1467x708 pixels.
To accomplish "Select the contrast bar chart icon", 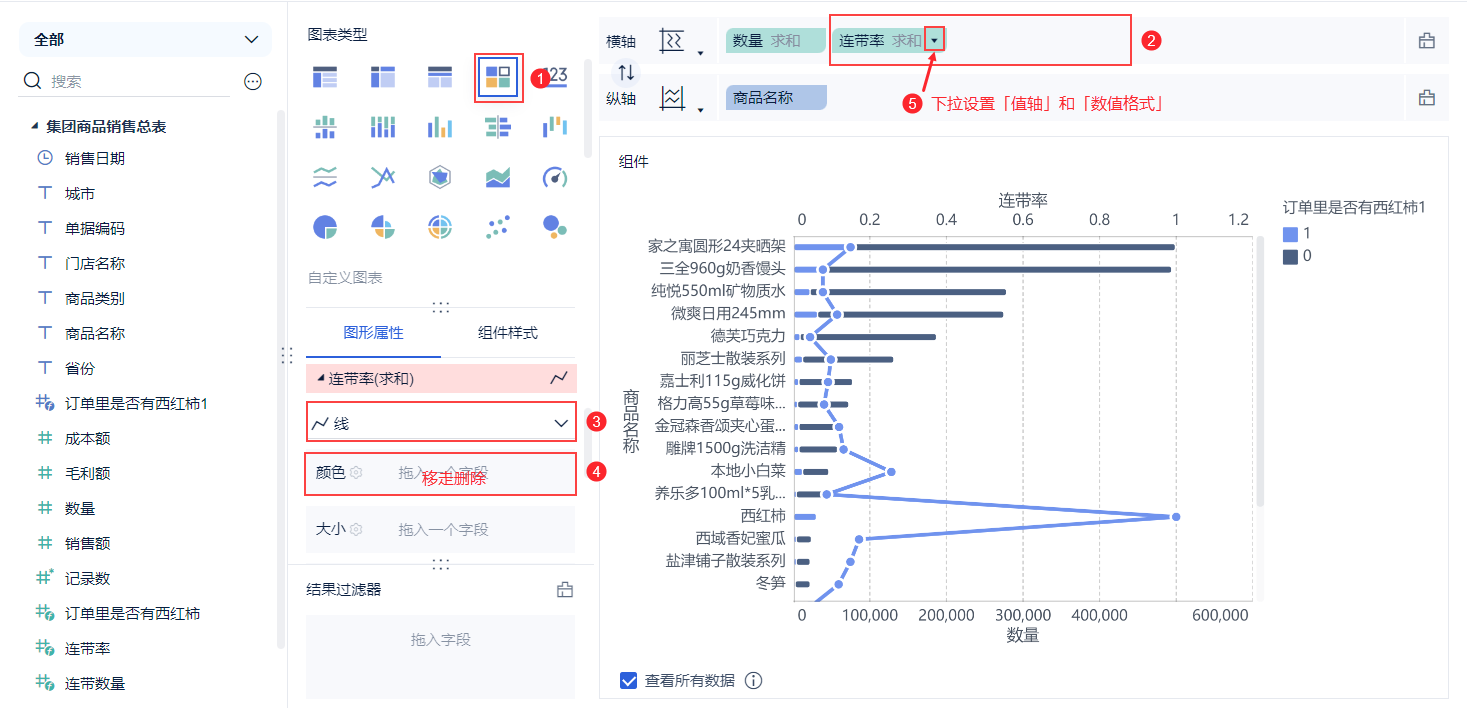I will 498,127.
